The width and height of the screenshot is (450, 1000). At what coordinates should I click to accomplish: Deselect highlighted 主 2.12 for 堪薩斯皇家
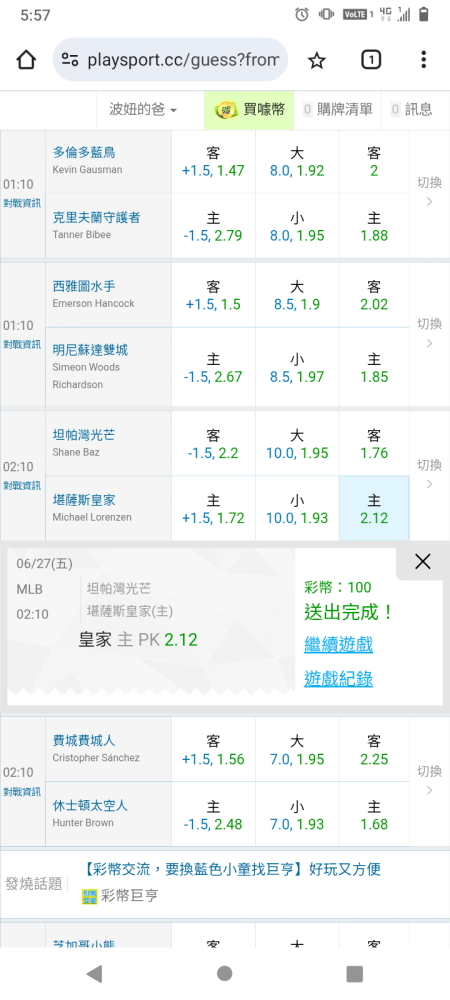coord(374,508)
